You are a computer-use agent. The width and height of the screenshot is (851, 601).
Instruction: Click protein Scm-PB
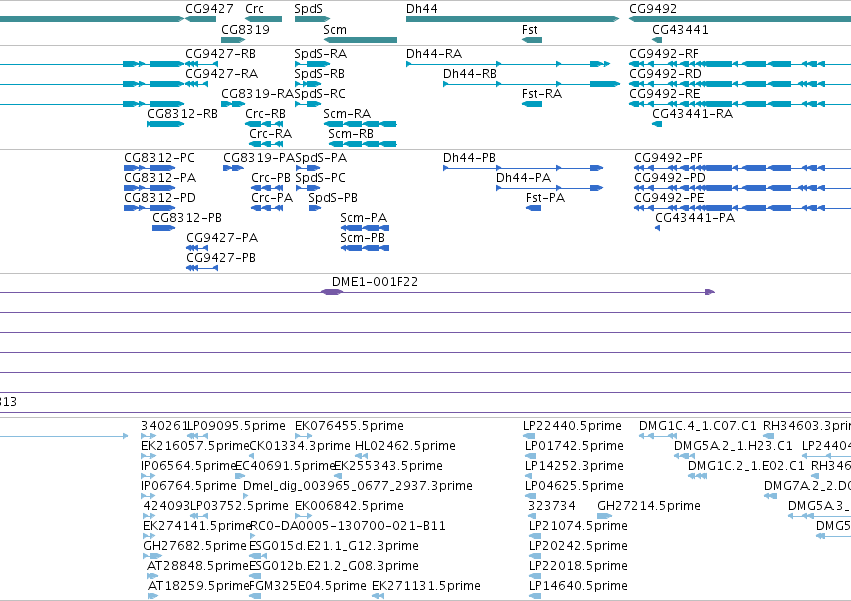(365, 248)
